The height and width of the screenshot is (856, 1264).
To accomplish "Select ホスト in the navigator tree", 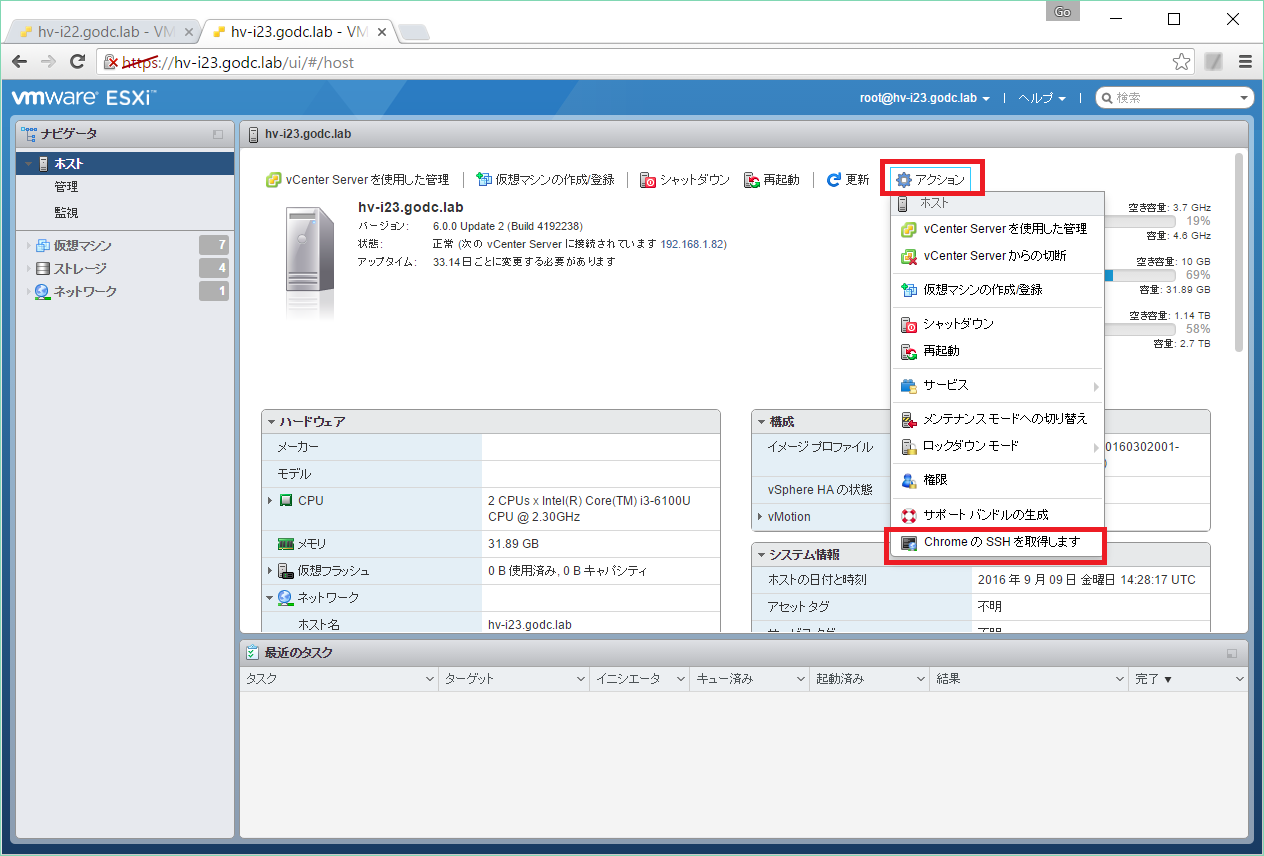I will click(x=126, y=164).
